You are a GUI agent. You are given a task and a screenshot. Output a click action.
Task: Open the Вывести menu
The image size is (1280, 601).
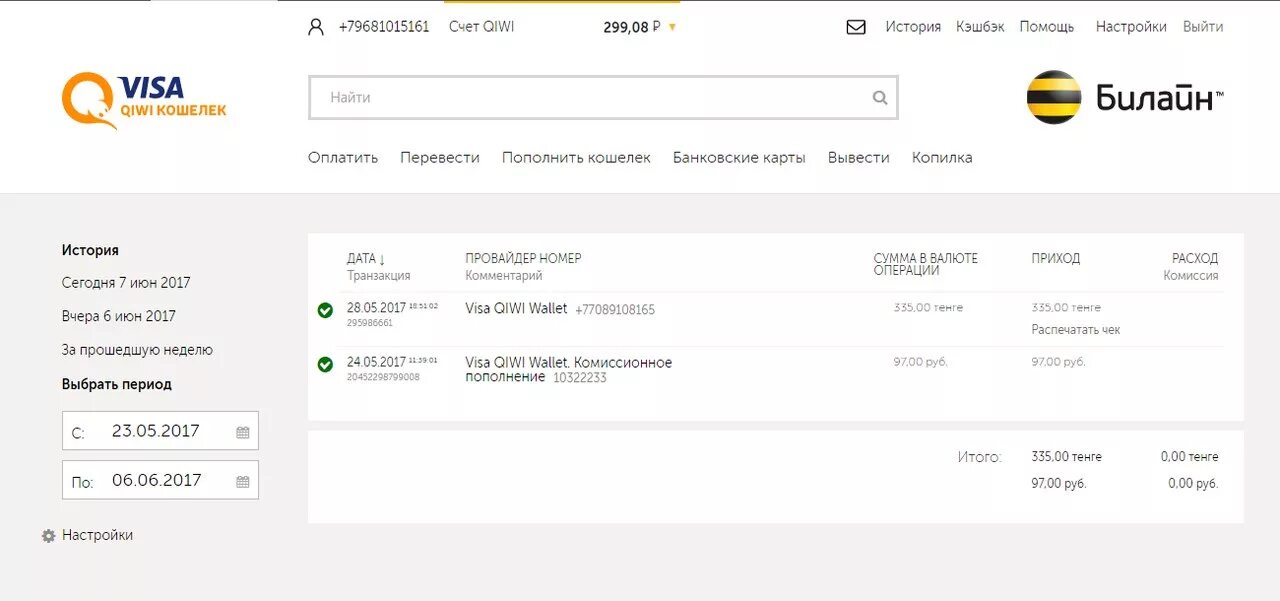click(859, 157)
